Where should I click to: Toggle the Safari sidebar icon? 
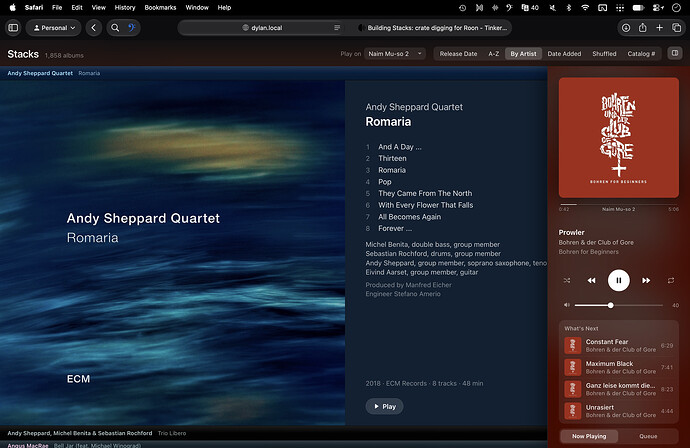coord(13,28)
